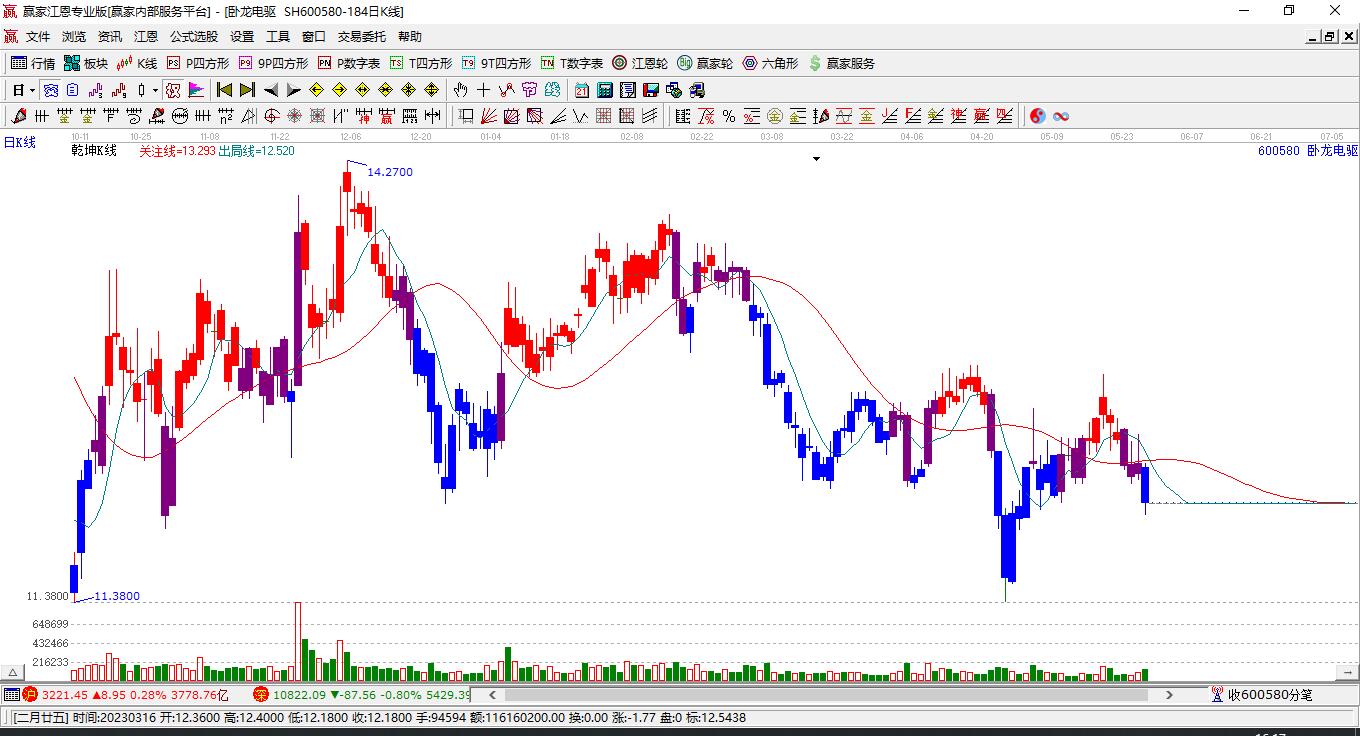Open the T数字表 view

[x=572, y=63]
